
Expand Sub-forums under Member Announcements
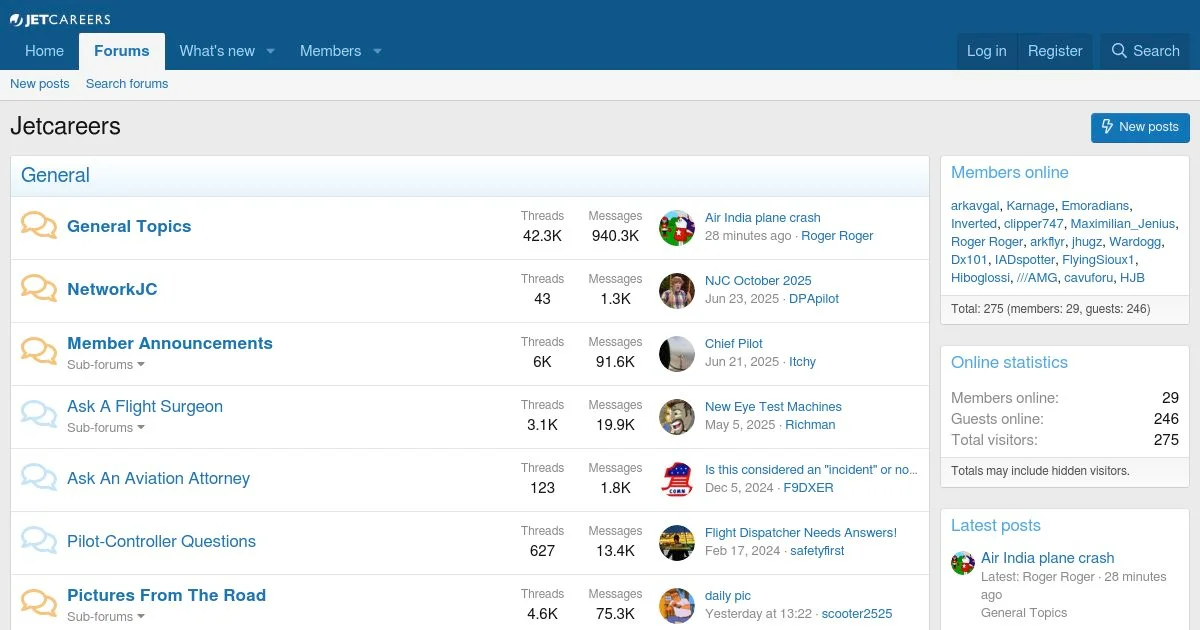(106, 365)
